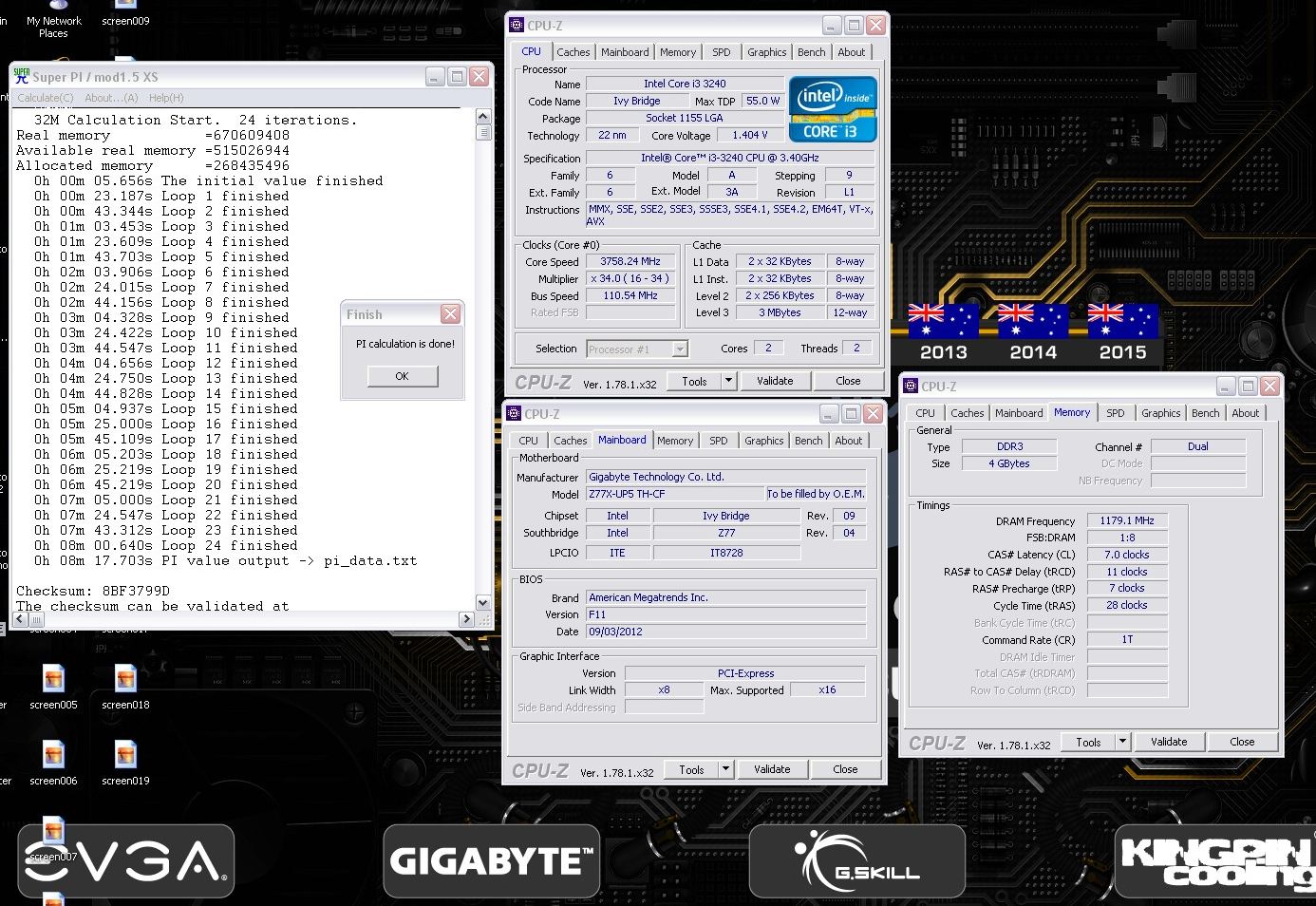Screen dimensions: 1316x906
Task: Click Tools button in Mainboard window
Action: (691, 769)
